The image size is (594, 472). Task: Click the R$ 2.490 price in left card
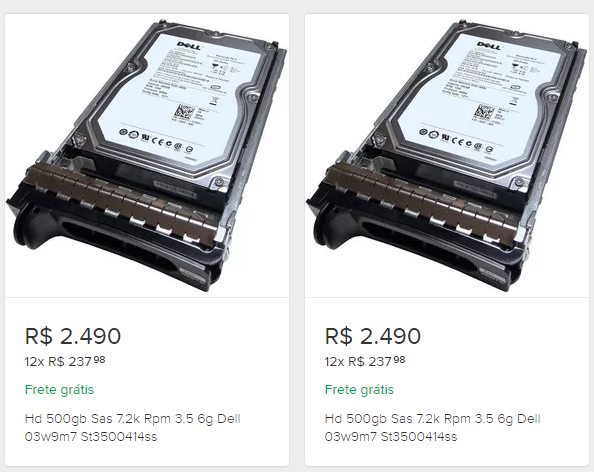[x=73, y=336]
